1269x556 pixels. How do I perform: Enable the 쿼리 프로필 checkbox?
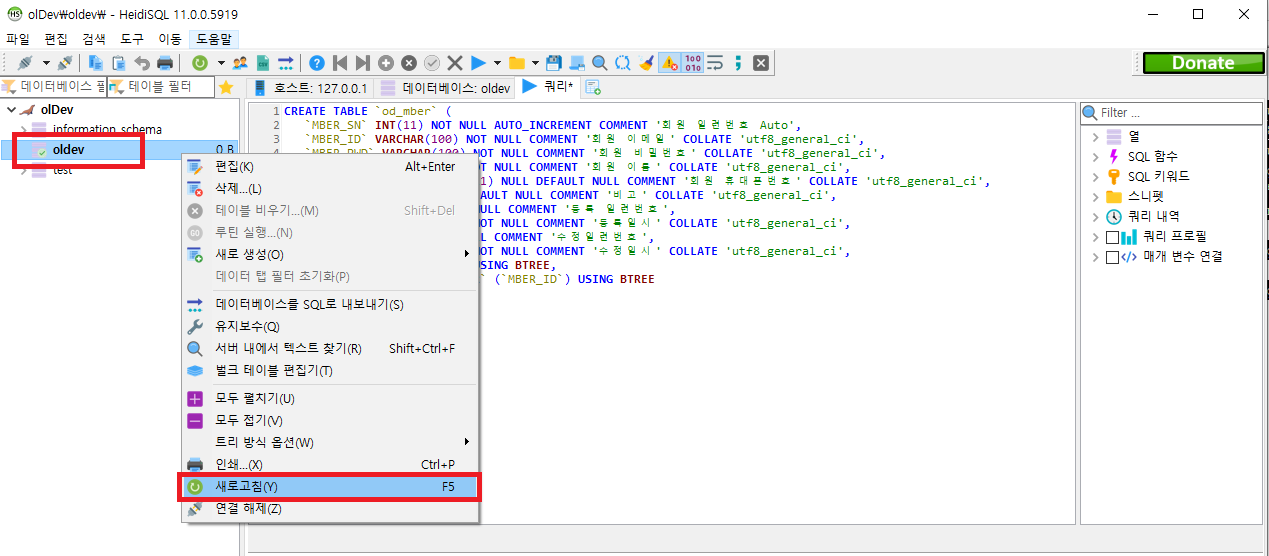(1112, 237)
